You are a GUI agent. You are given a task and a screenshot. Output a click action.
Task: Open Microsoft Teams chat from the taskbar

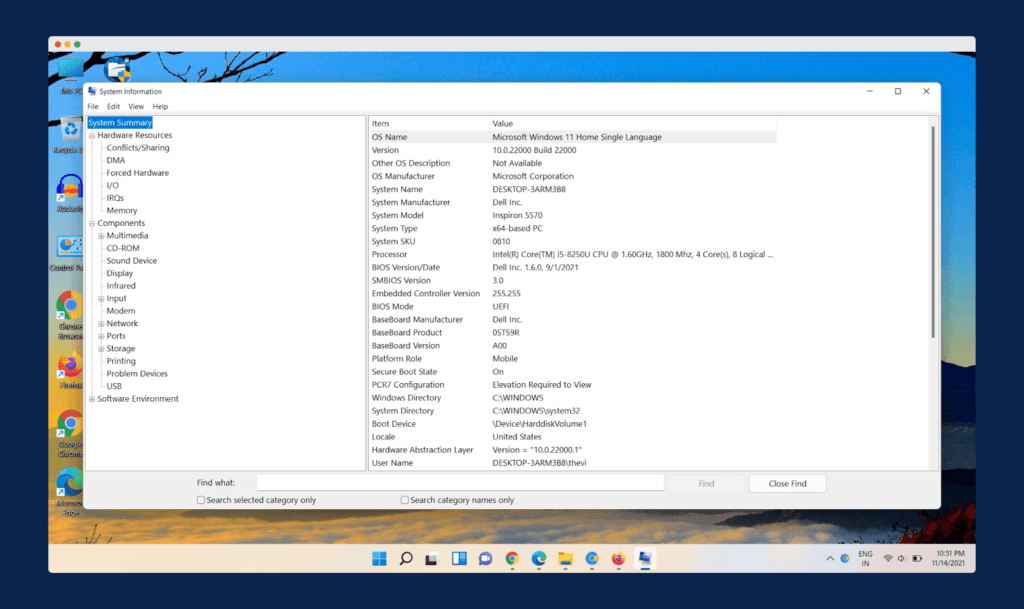point(484,559)
